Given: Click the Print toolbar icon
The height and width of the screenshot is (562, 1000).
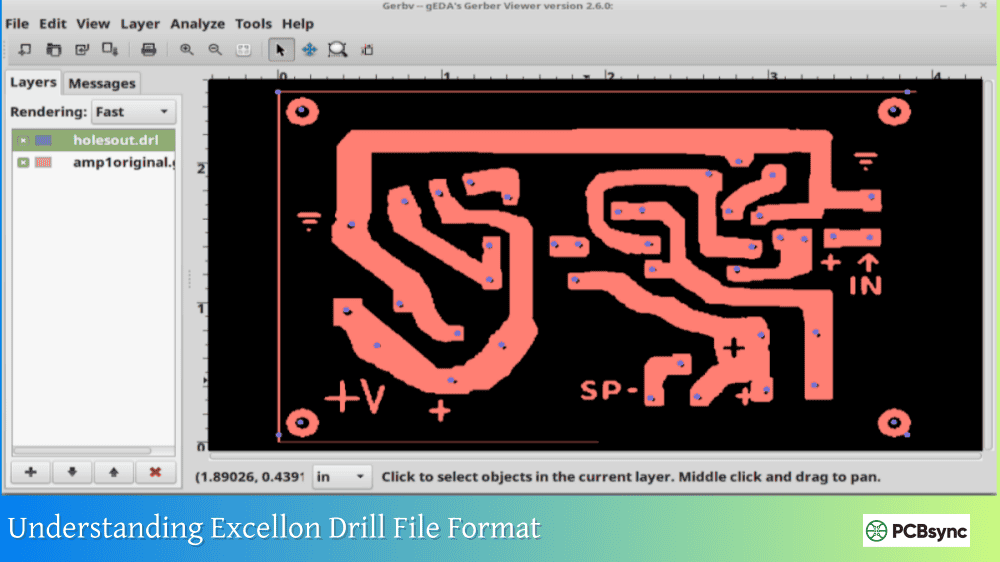Looking at the screenshot, I should tap(149, 49).
